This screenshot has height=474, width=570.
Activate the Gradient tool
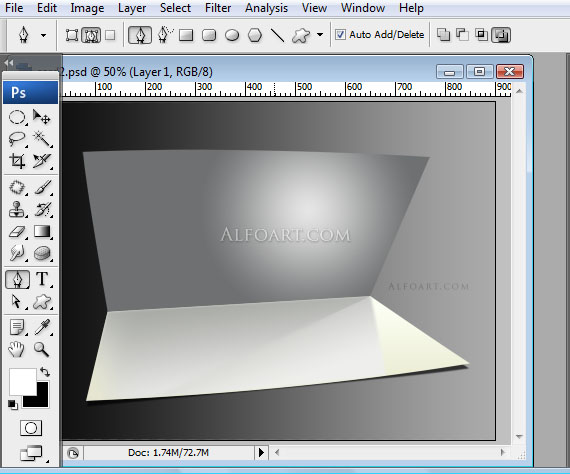click(x=42, y=232)
